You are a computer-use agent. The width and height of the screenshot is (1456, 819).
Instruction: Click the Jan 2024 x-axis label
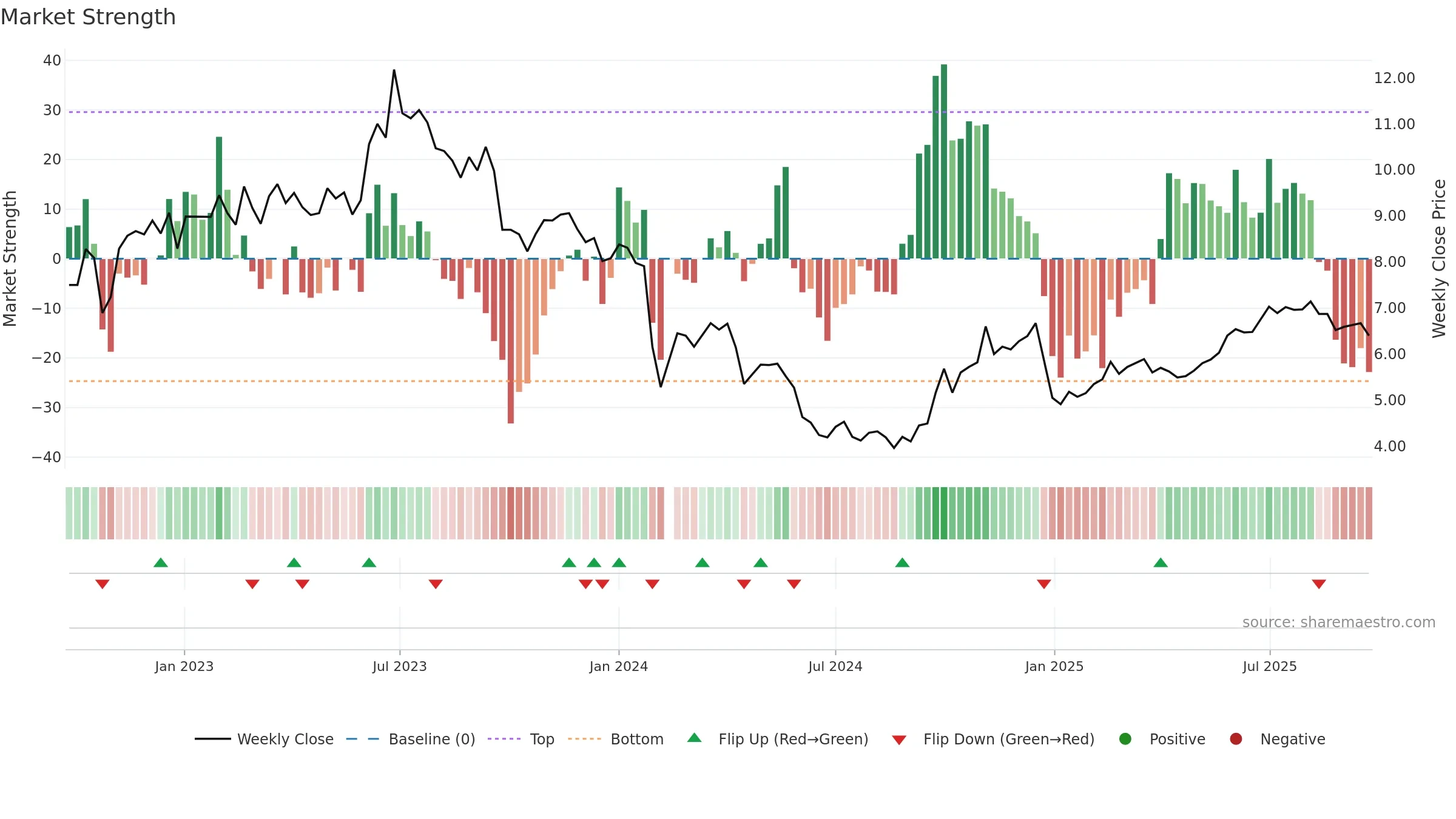619,667
